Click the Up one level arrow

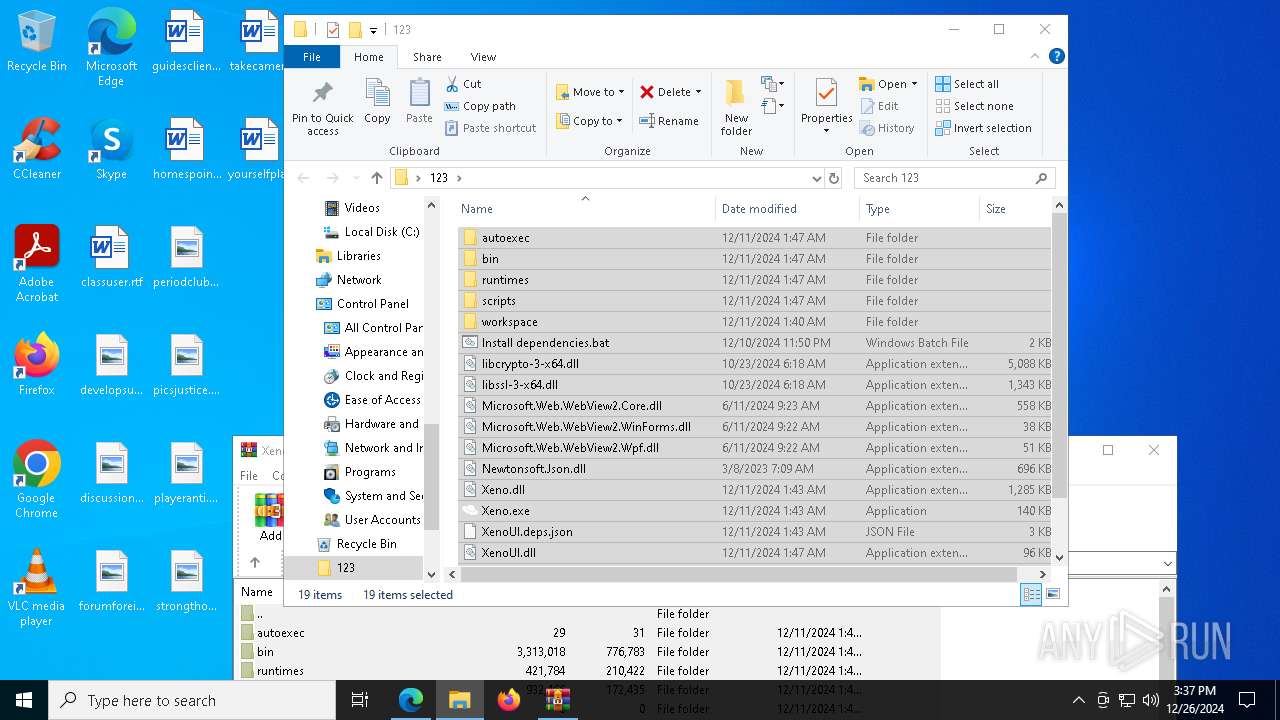[377, 178]
